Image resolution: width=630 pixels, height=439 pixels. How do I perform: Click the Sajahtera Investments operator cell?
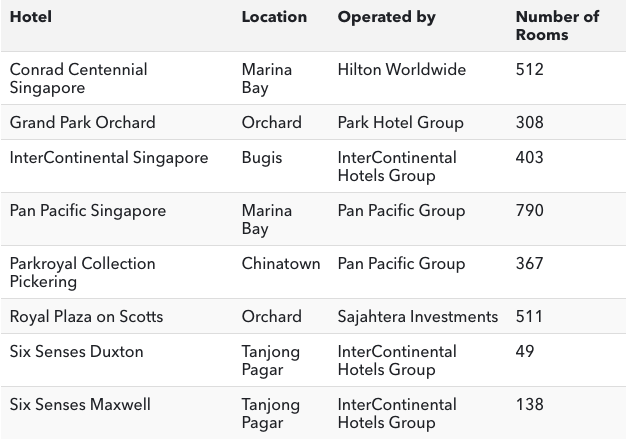coord(418,316)
